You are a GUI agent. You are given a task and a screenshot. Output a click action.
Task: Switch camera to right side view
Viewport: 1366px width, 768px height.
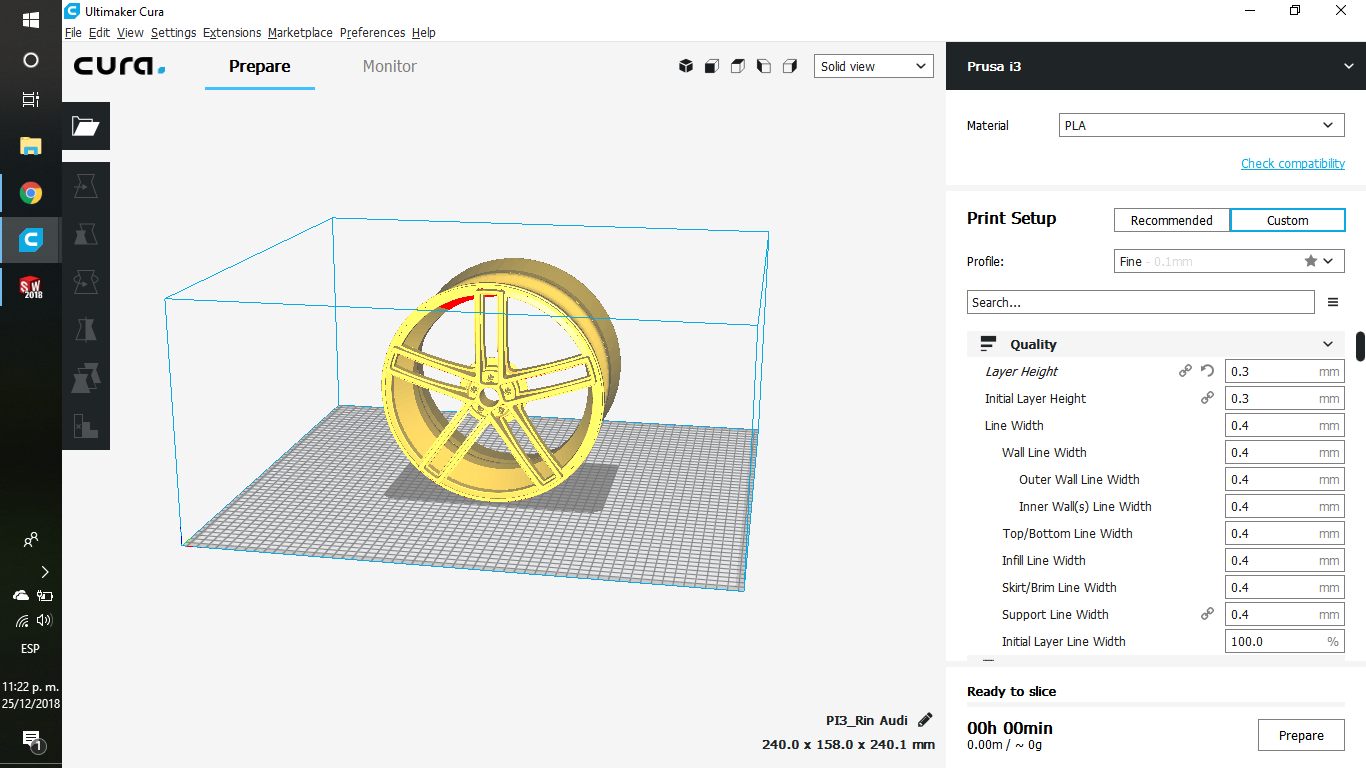790,66
